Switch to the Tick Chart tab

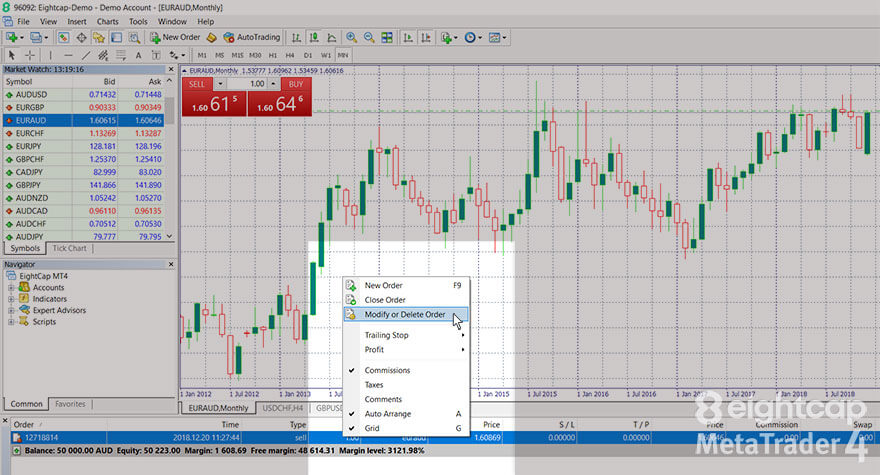pos(69,248)
